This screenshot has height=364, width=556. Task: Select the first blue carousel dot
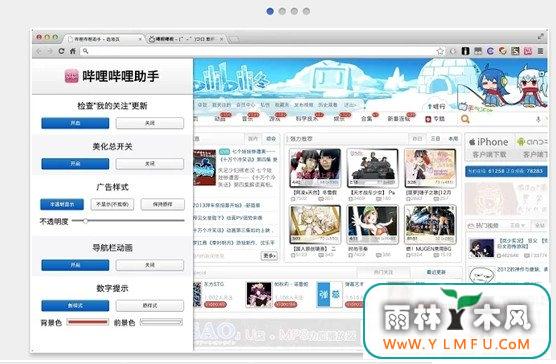pyautogui.click(x=270, y=11)
